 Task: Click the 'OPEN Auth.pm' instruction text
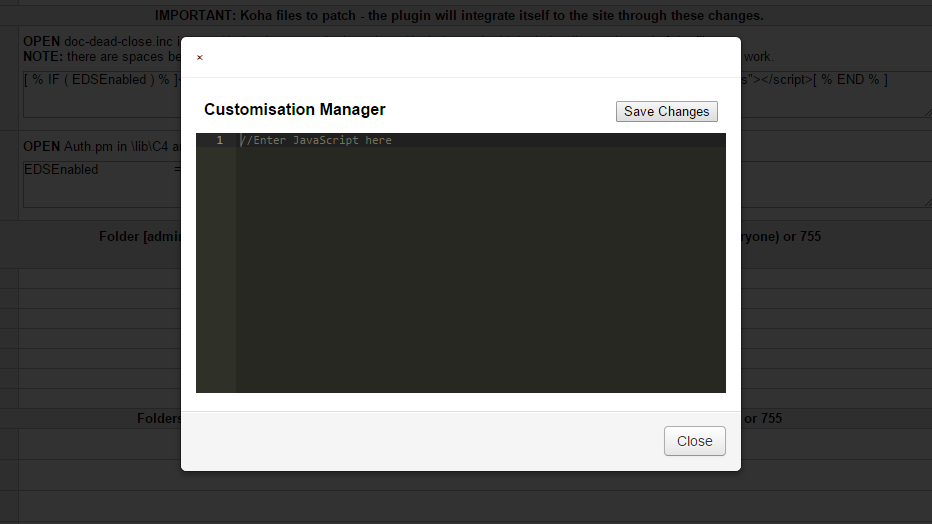[x=100, y=147]
